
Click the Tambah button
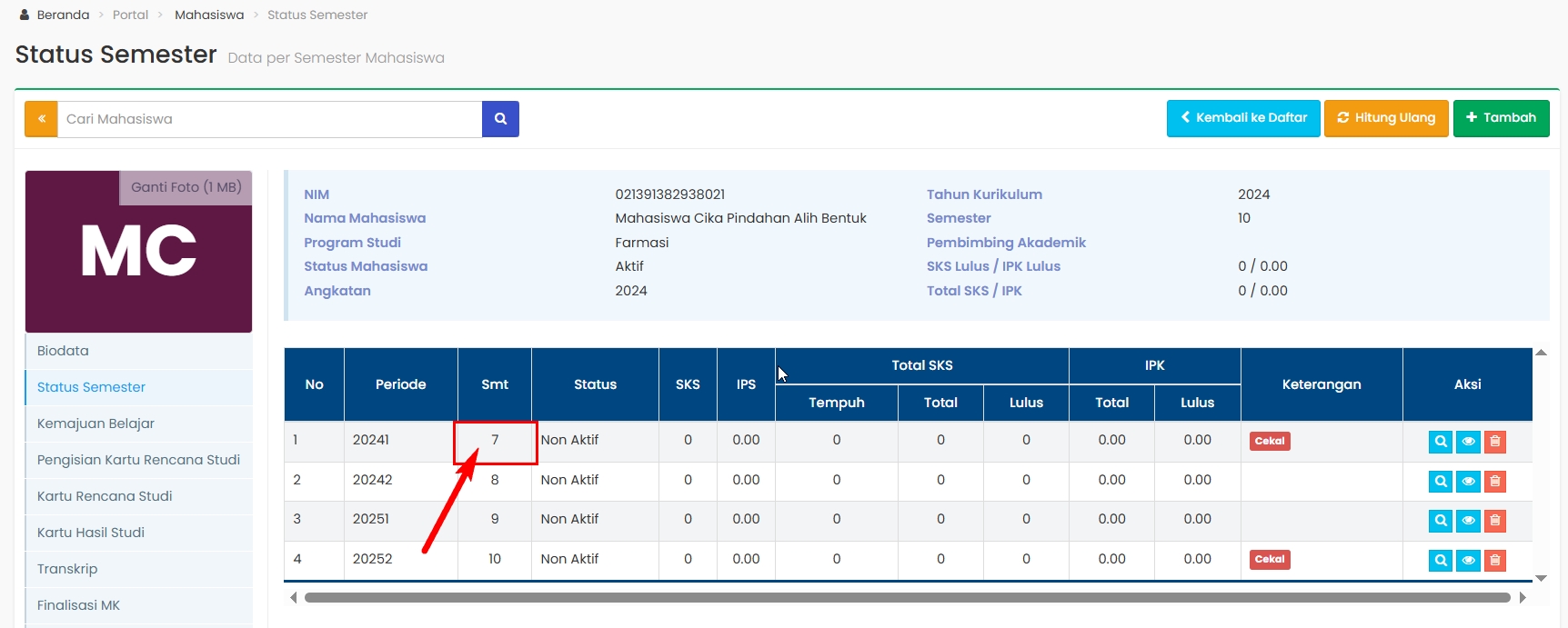(1501, 118)
